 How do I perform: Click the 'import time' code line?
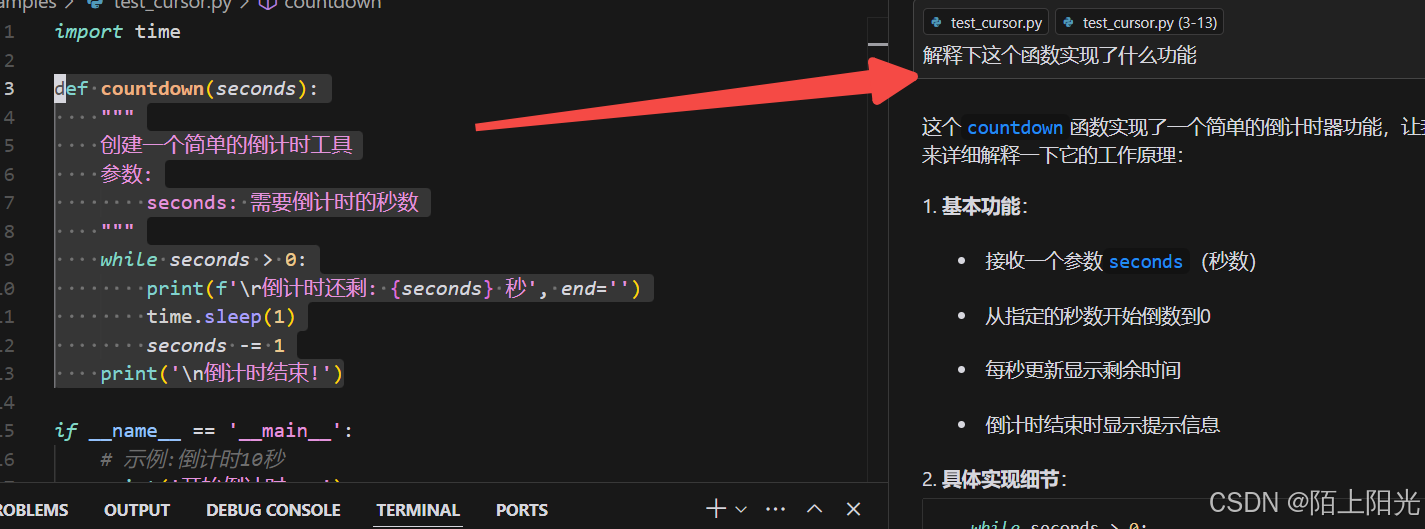(117, 31)
